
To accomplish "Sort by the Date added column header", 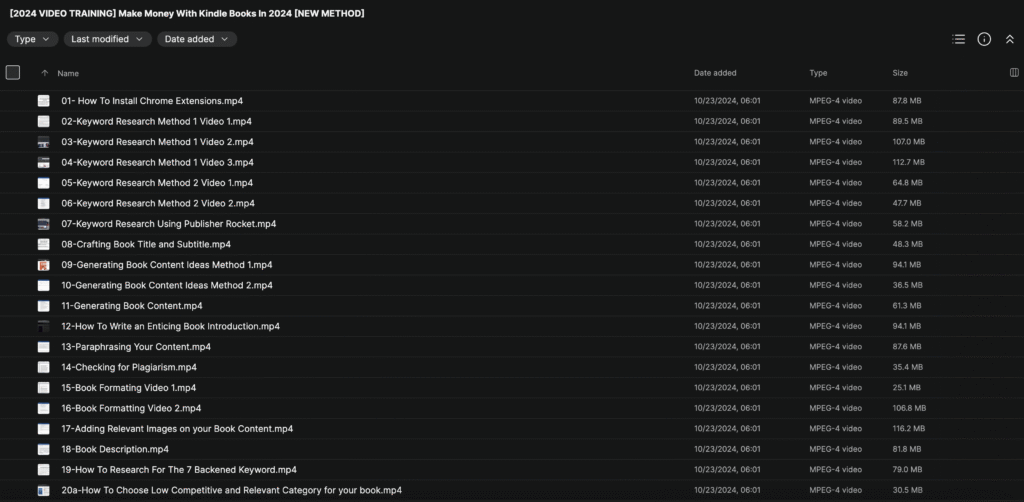I will pyautogui.click(x=715, y=73).
